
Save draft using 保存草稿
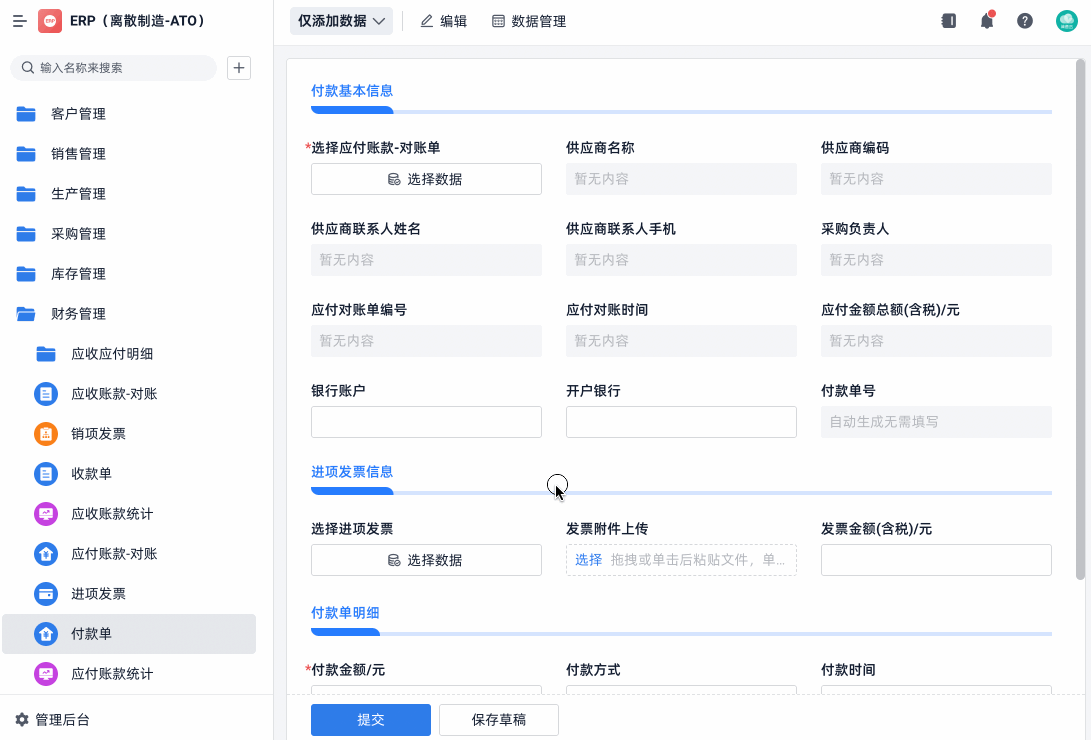(498, 719)
